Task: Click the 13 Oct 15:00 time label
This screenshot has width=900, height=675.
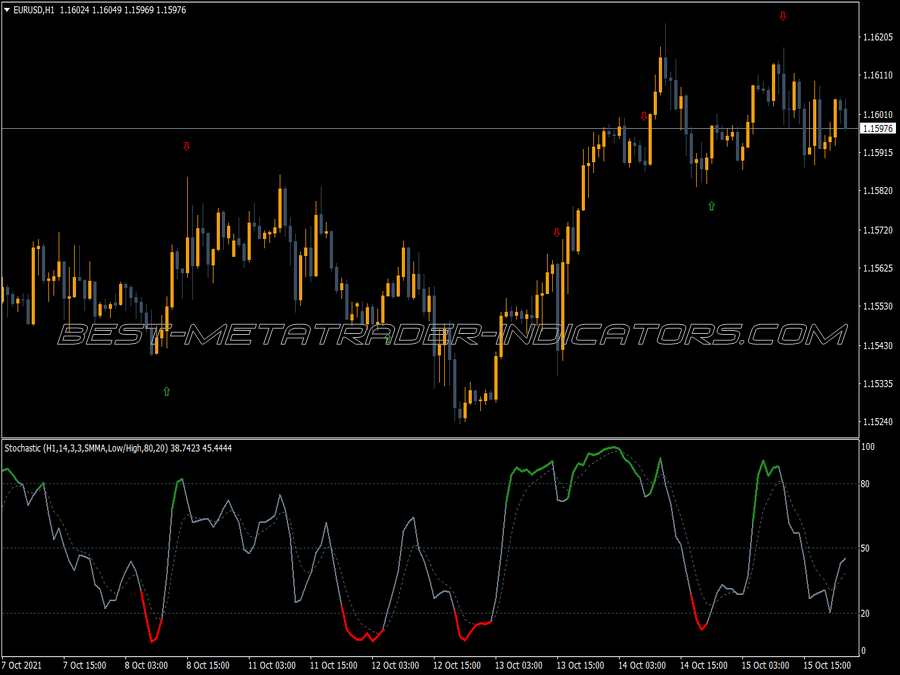Action: (x=580, y=666)
